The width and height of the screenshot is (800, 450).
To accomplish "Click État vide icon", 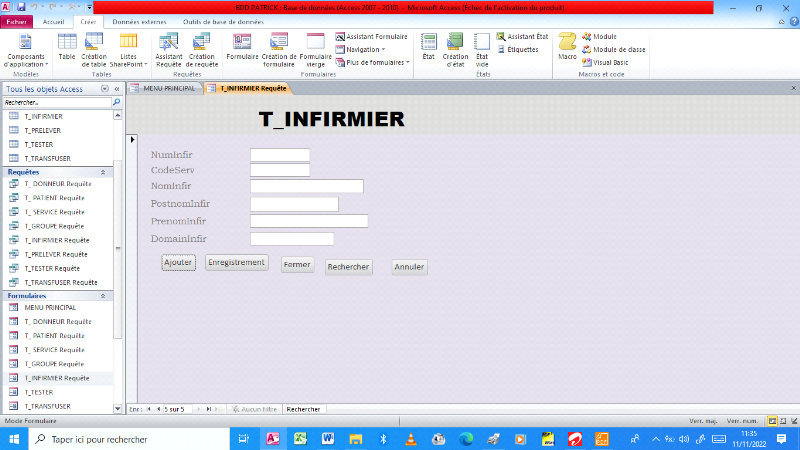I will [482, 50].
